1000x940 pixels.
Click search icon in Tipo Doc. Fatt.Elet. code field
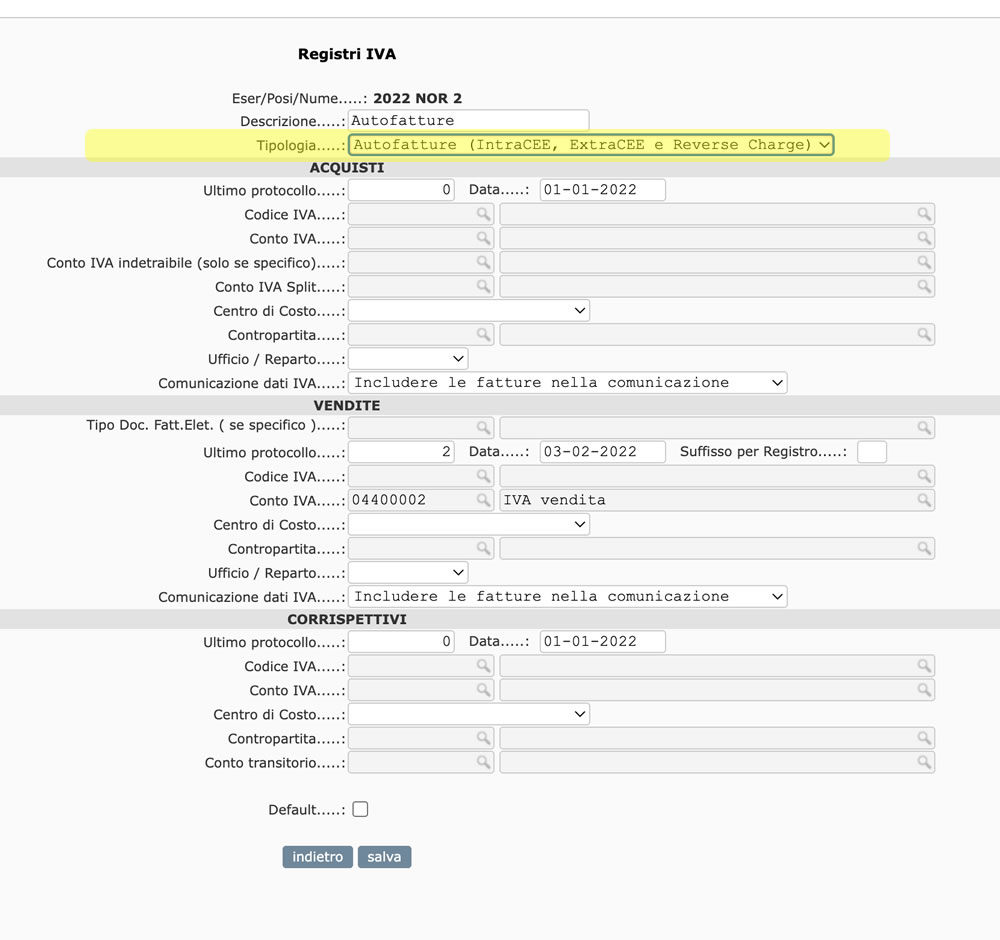(483, 427)
